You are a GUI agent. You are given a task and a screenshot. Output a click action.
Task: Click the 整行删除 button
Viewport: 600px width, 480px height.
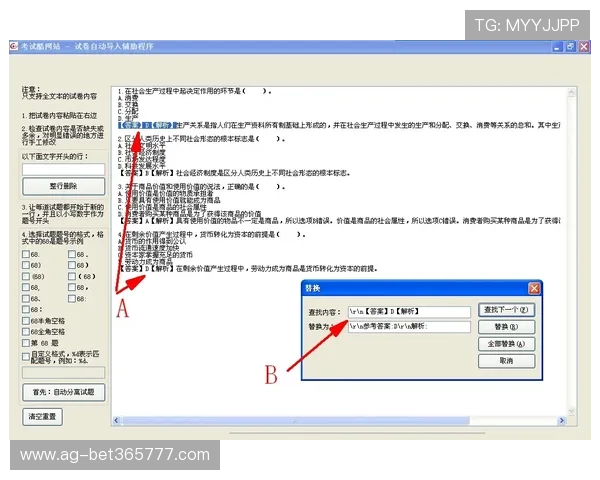click(x=64, y=186)
